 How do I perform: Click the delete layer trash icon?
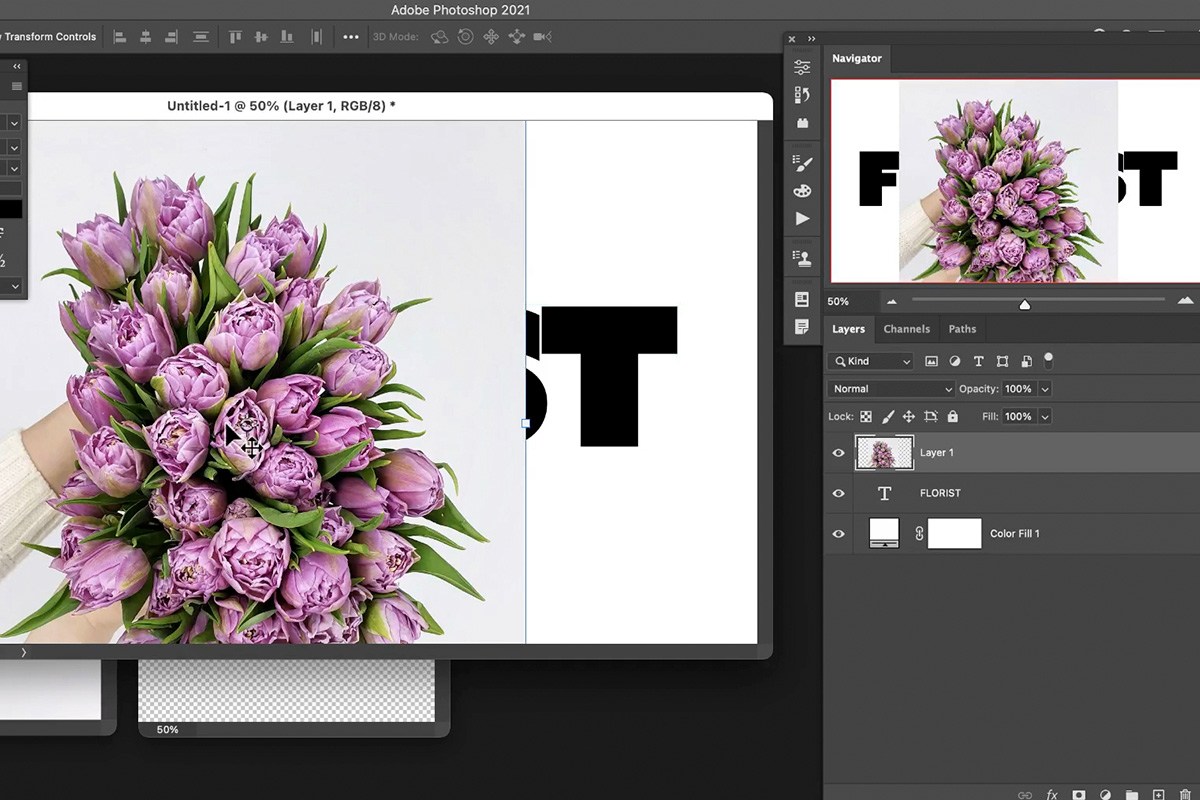click(x=1185, y=795)
